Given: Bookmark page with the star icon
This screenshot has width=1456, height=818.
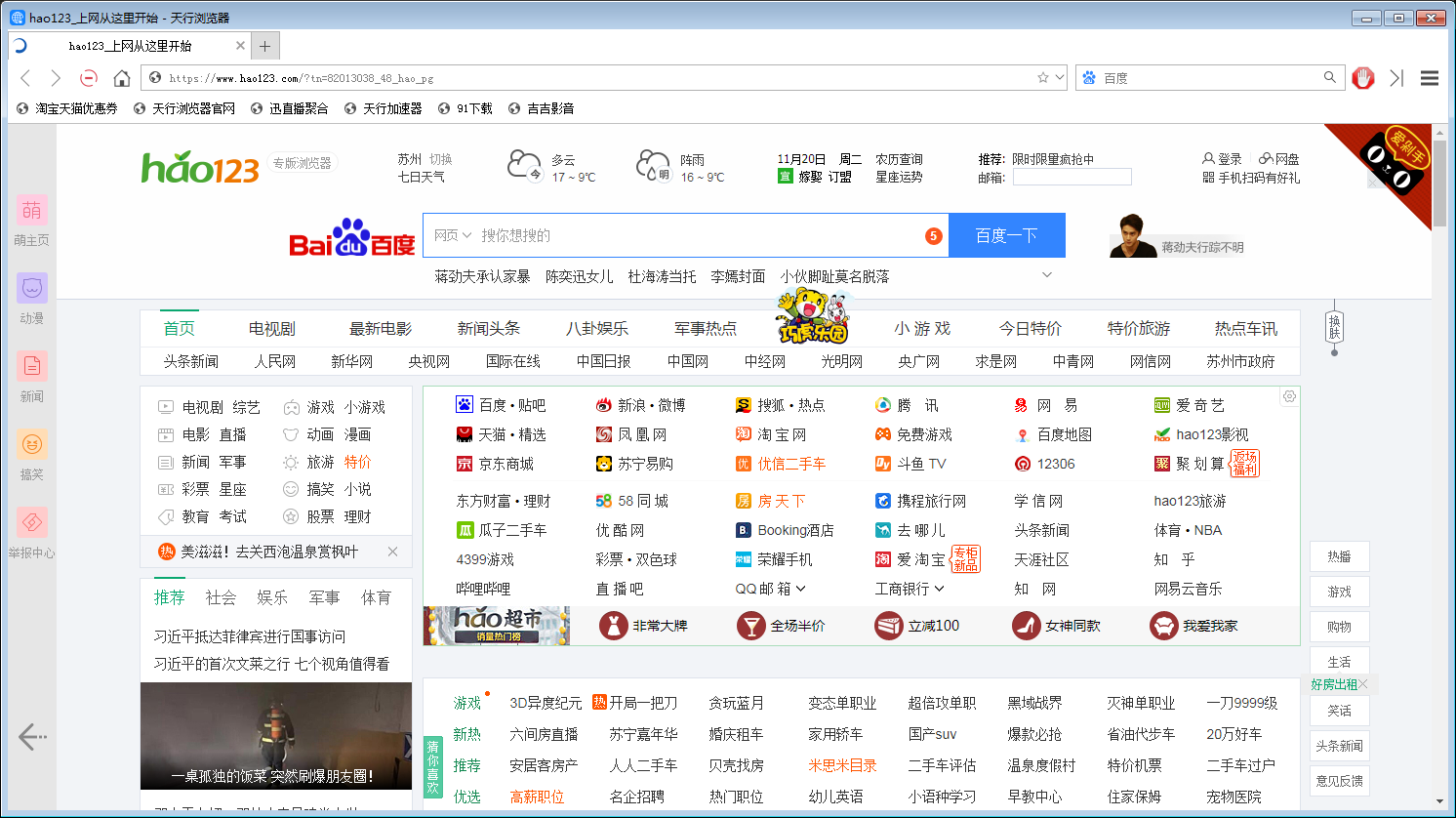Looking at the screenshot, I should coord(1042,78).
